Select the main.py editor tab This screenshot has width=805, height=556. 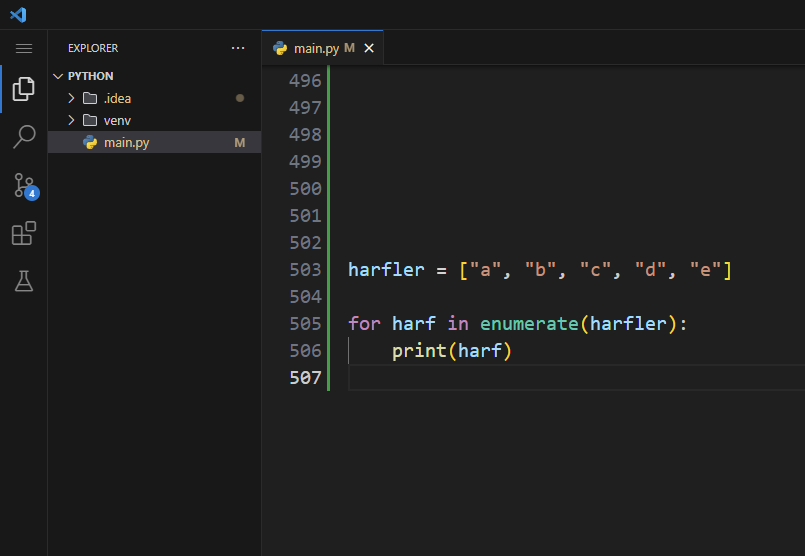(x=322, y=48)
